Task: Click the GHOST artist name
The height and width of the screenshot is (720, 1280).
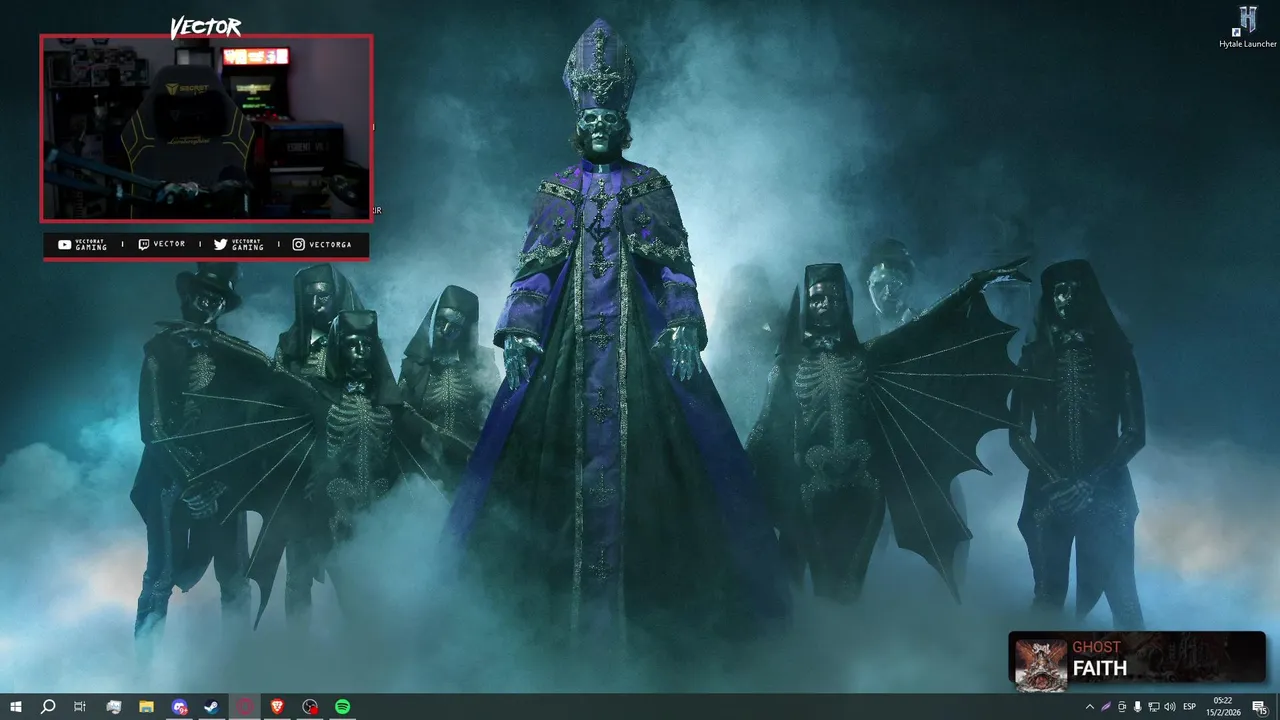Action: (1096, 647)
